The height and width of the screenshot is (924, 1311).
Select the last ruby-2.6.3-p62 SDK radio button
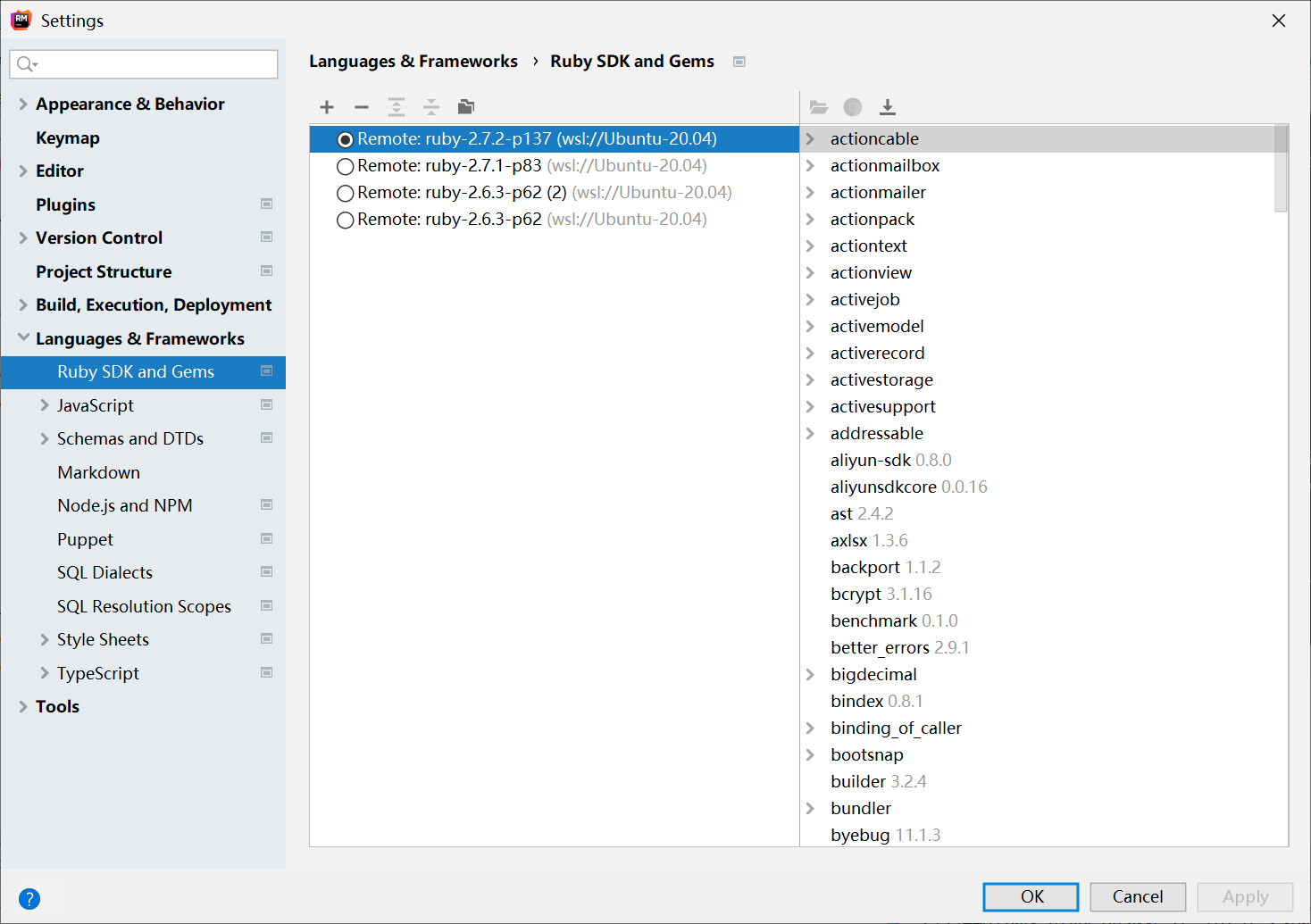346,221
